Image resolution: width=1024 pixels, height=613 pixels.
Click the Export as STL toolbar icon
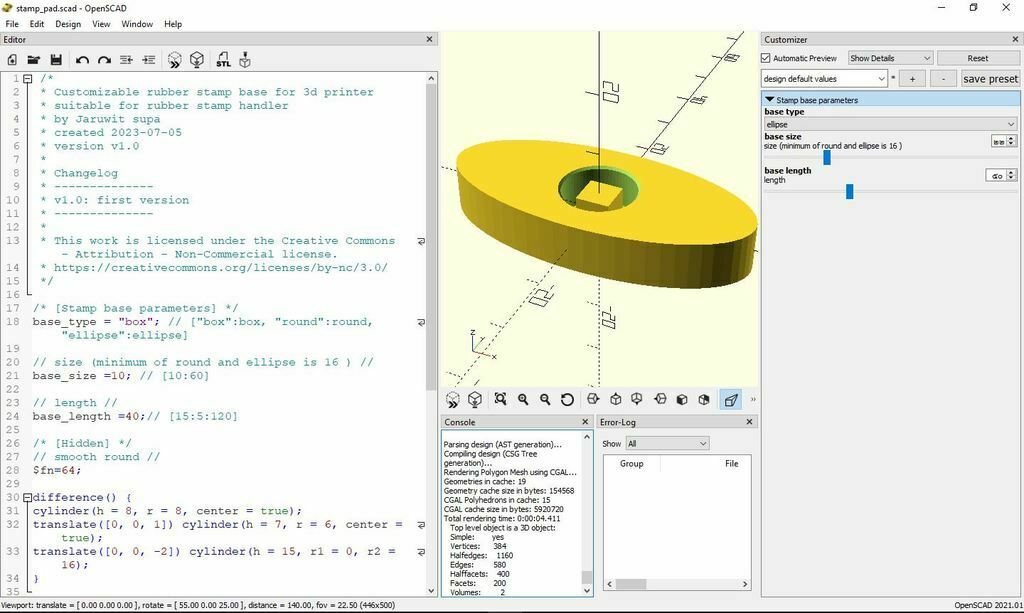222,60
